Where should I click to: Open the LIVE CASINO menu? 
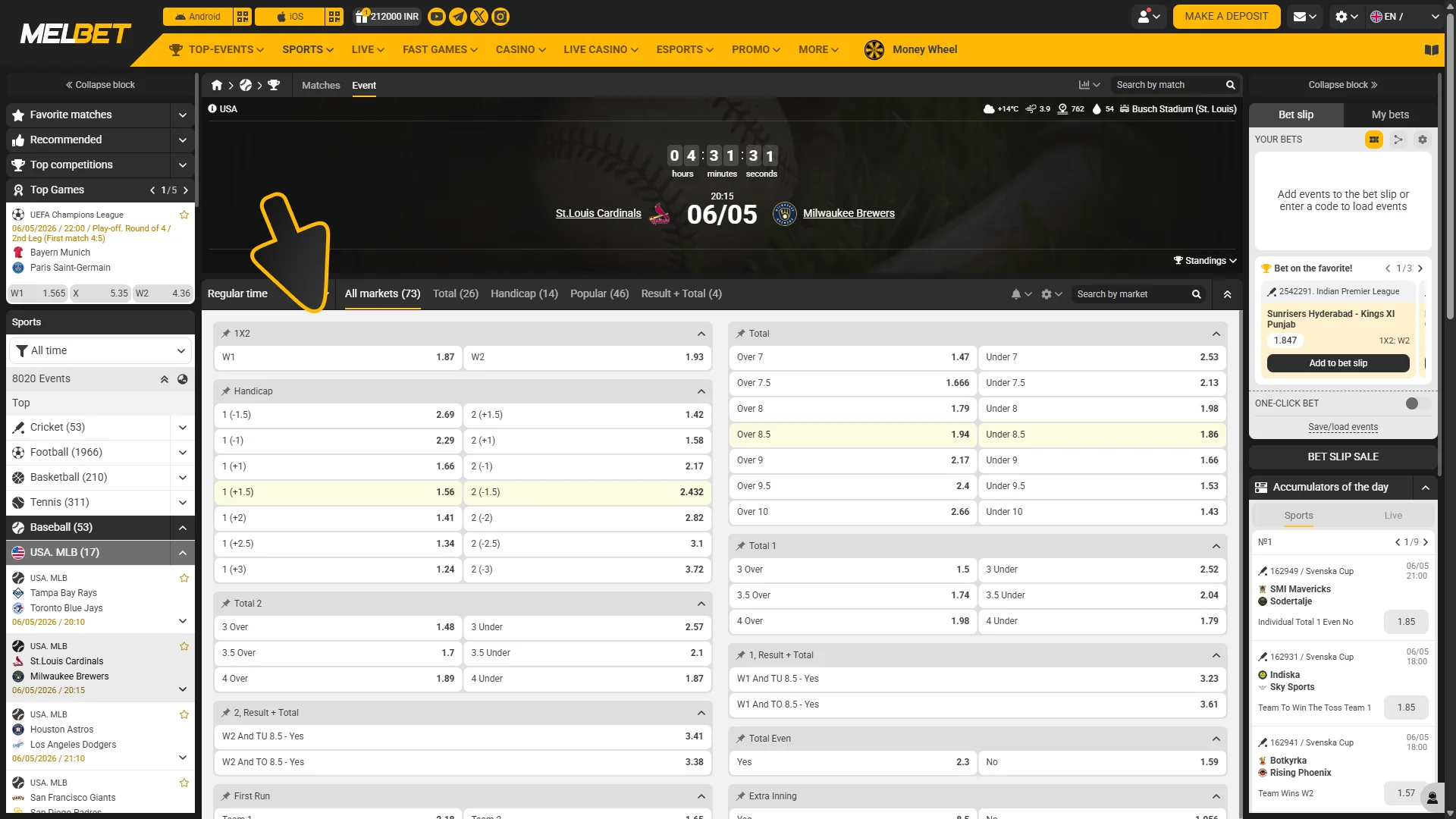point(601,50)
